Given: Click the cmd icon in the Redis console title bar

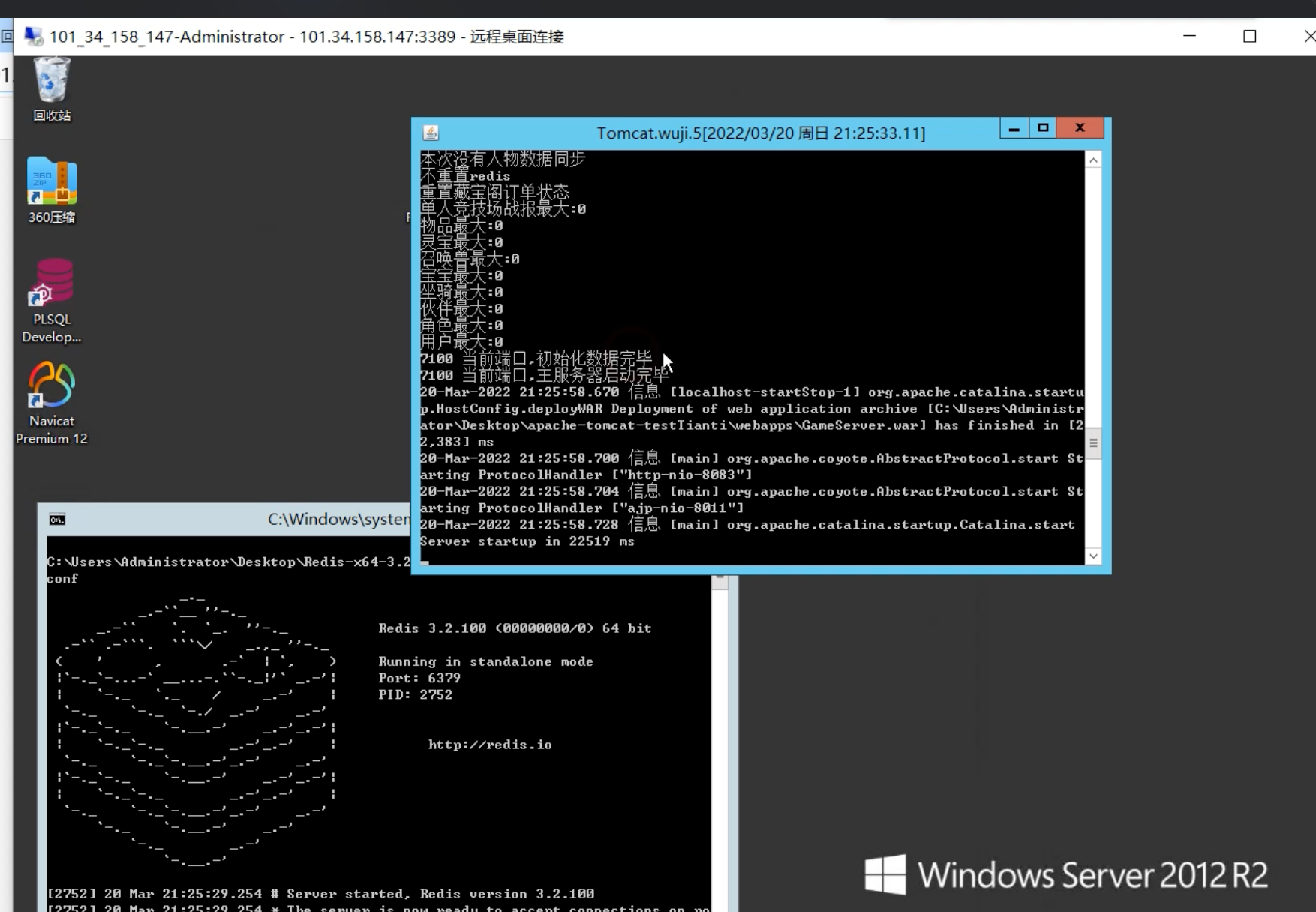Looking at the screenshot, I should tap(57, 520).
